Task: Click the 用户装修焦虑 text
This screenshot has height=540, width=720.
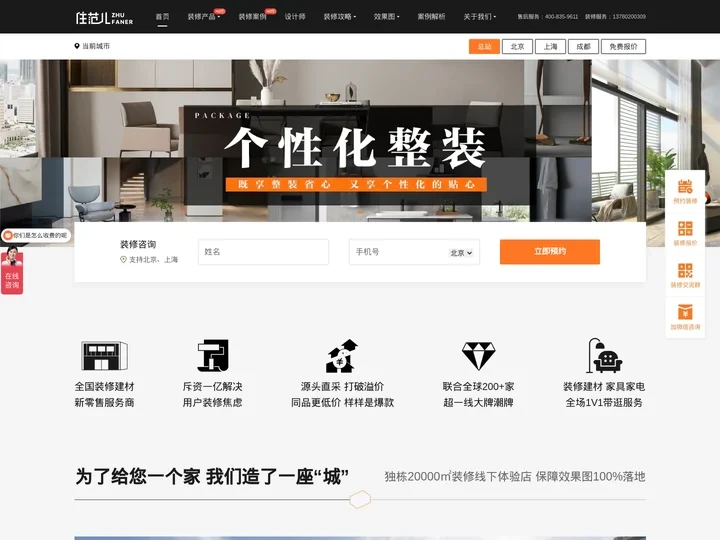Action: click(212, 403)
